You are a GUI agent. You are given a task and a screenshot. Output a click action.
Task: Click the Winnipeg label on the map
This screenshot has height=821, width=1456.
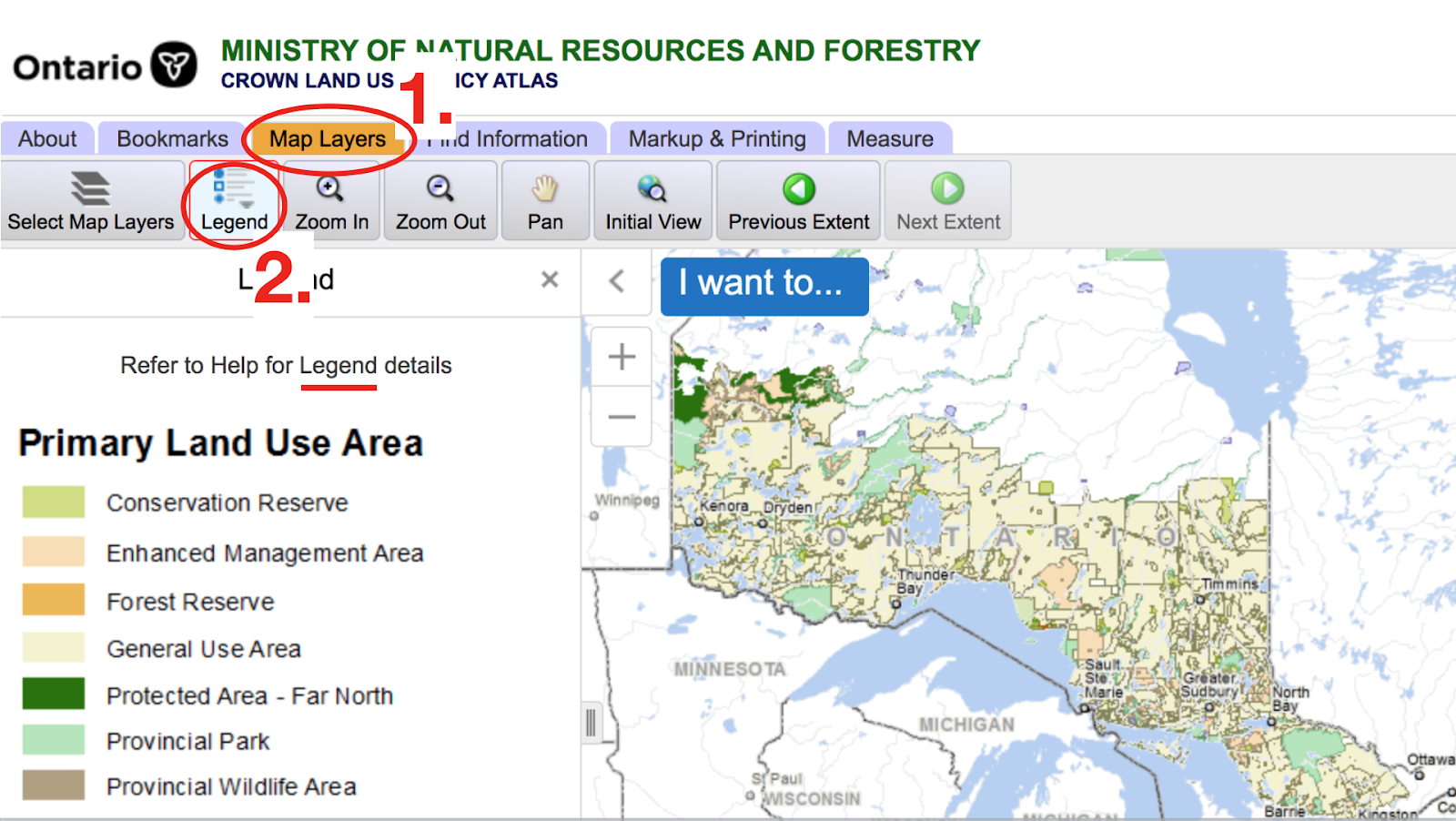coord(627,500)
